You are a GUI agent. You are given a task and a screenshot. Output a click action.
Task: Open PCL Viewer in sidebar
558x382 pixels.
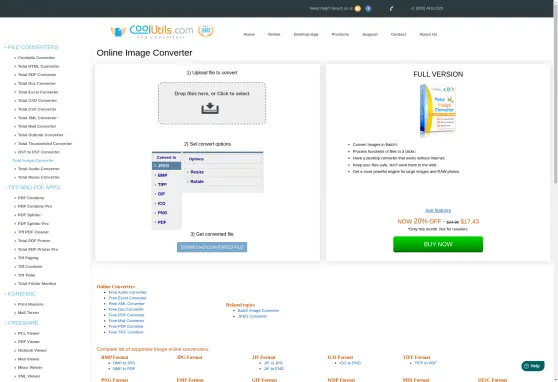pos(29,334)
